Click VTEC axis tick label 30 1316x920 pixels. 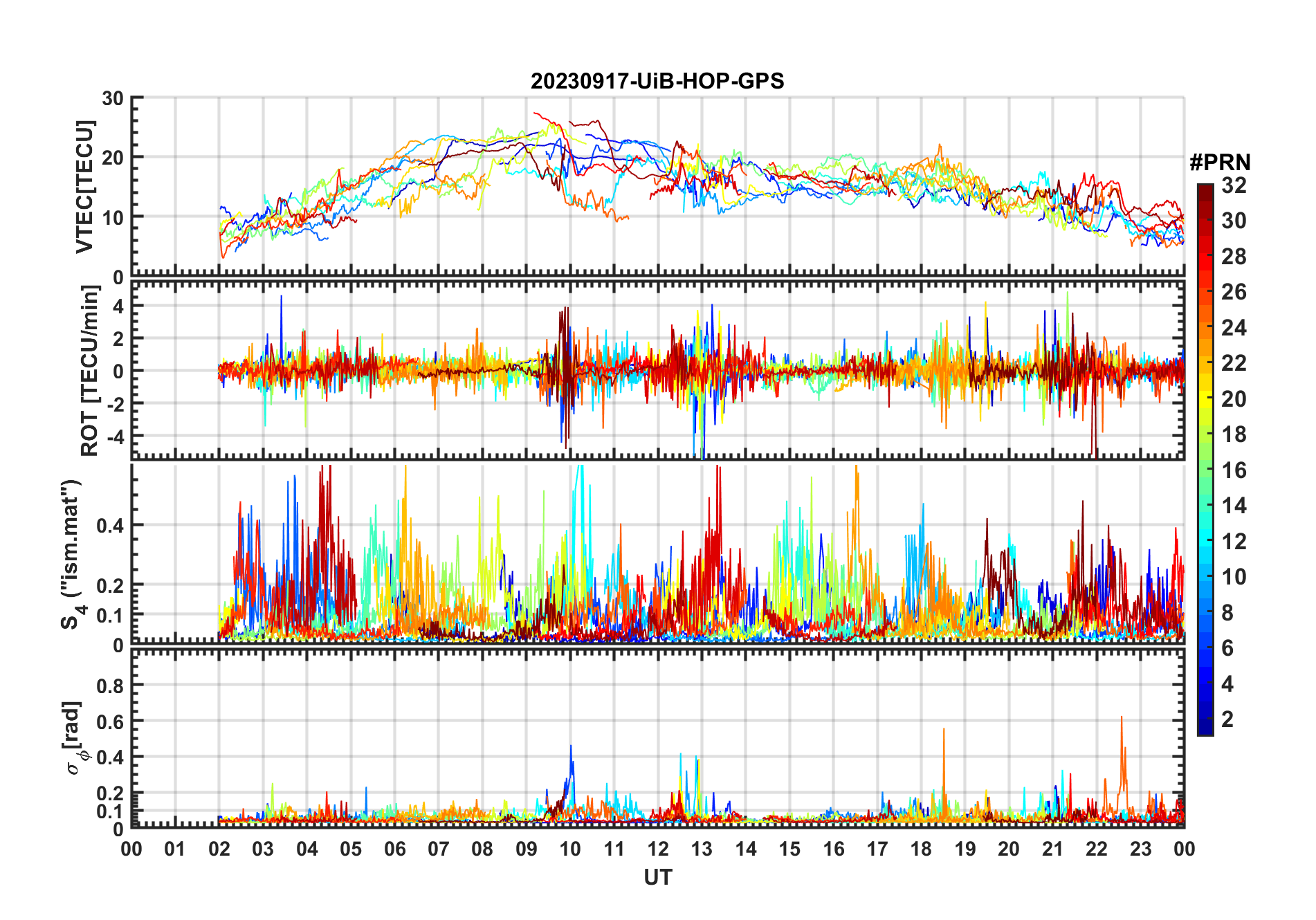tap(113, 99)
